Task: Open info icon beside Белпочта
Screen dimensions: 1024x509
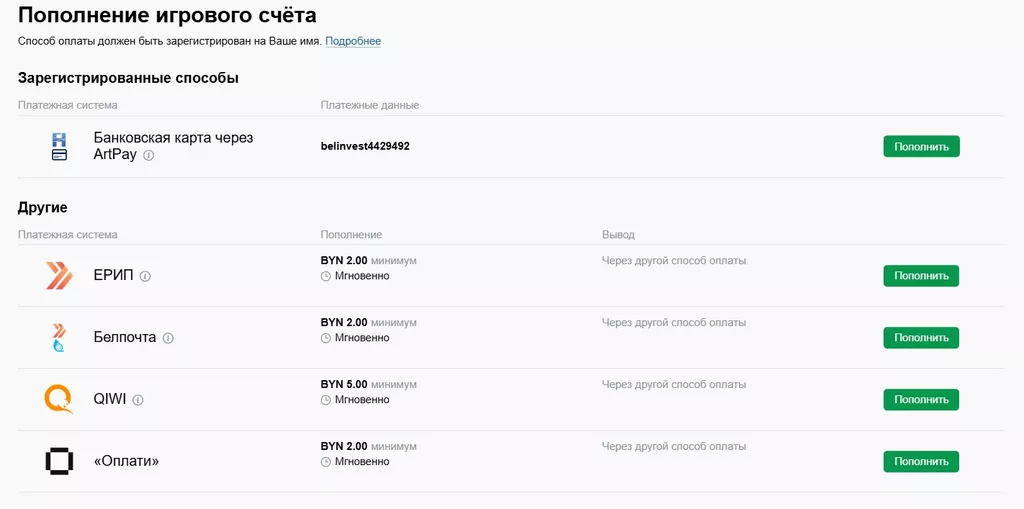Action: point(168,338)
